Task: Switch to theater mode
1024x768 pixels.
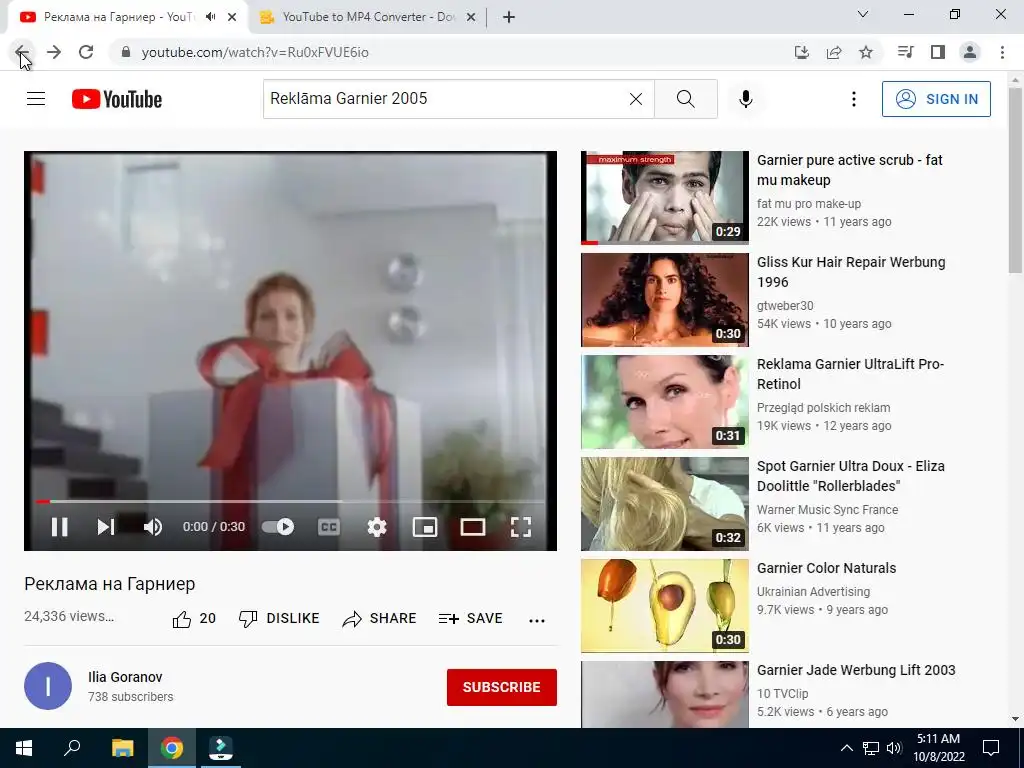Action: 473,527
